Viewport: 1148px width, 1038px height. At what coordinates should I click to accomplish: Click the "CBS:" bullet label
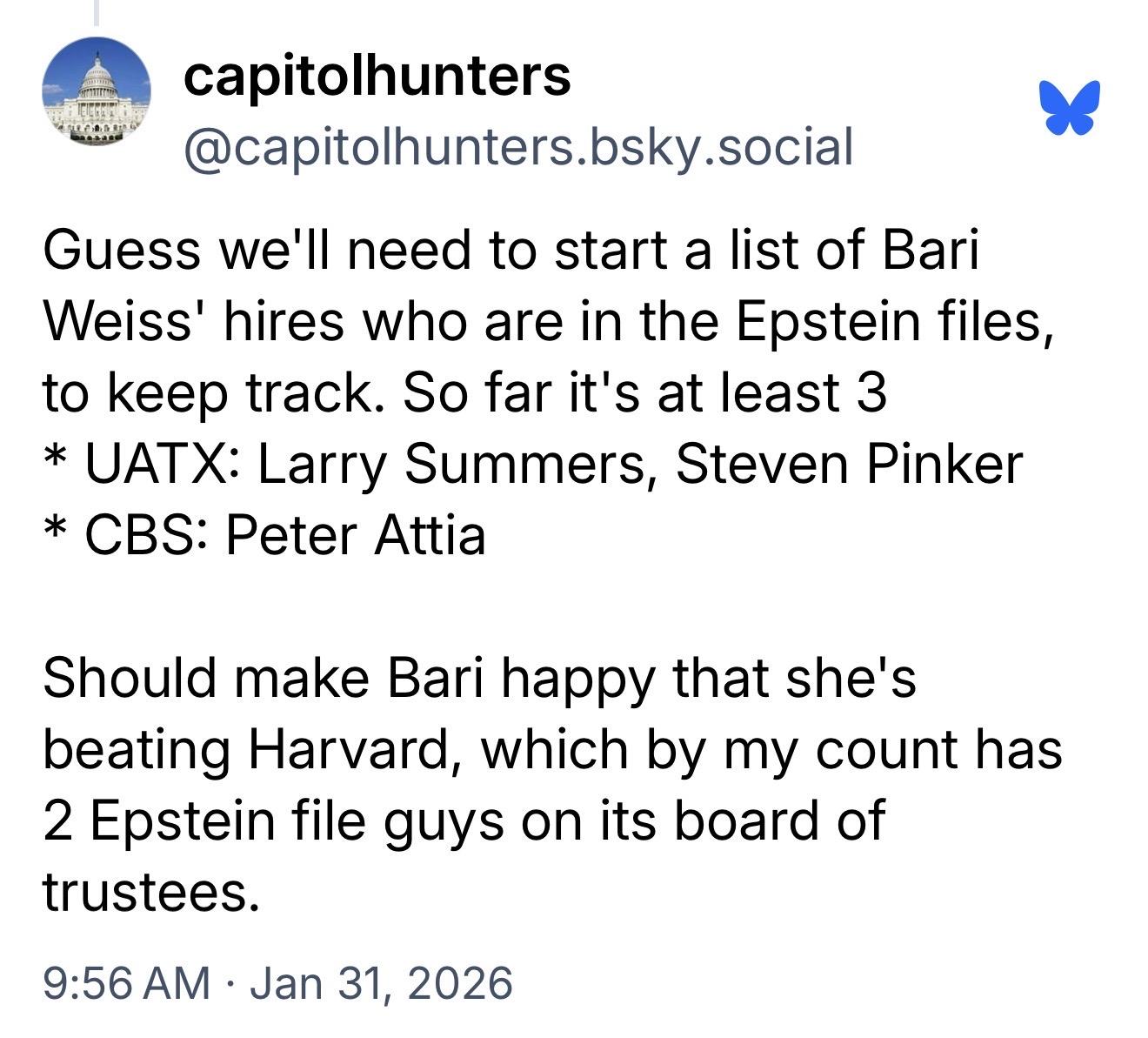point(148,536)
